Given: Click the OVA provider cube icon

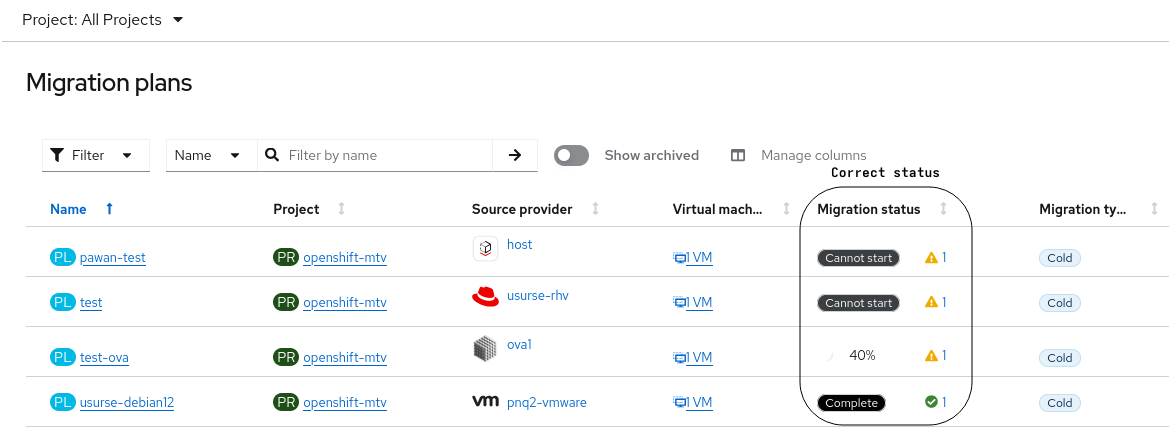Looking at the screenshot, I should (485, 348).
